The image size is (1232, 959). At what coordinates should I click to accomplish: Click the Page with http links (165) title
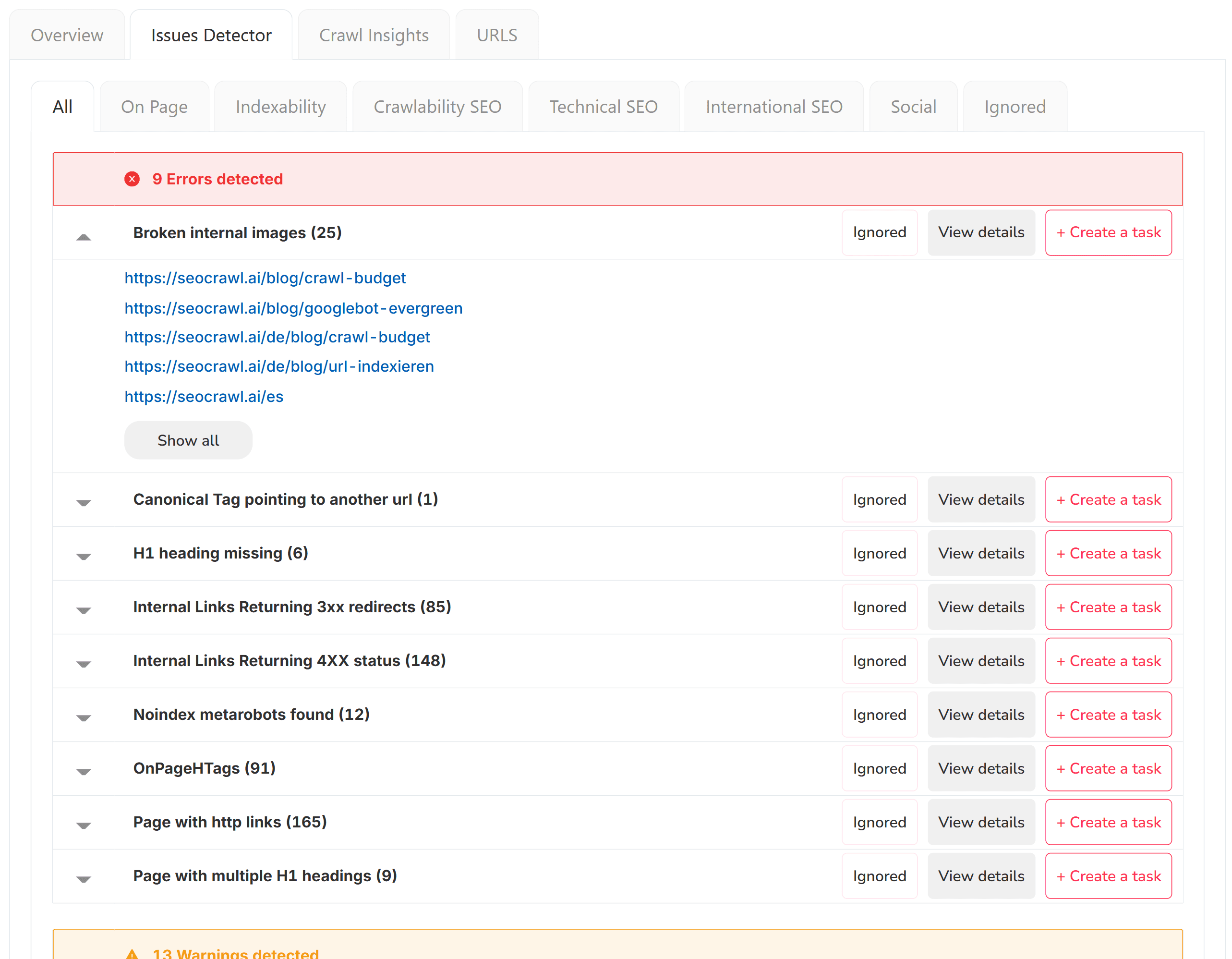pos(230,823)
